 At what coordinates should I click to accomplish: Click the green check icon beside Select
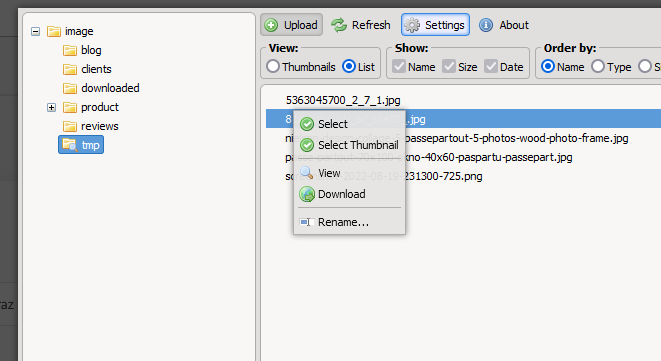pyautogui.click(x=307, y=124)
